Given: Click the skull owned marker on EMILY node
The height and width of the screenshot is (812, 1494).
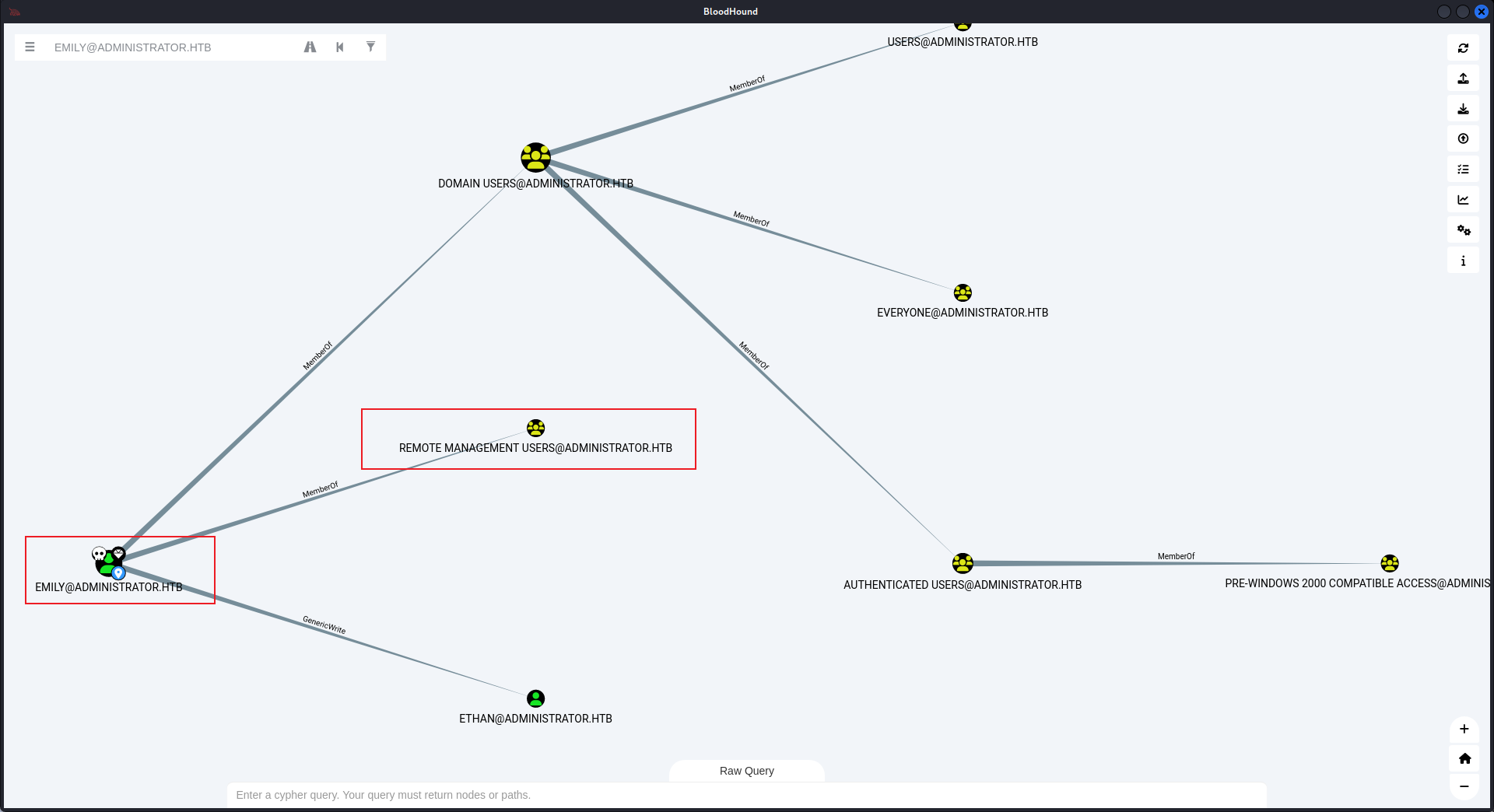Looking at the screenshot, I should click(99, 554).
